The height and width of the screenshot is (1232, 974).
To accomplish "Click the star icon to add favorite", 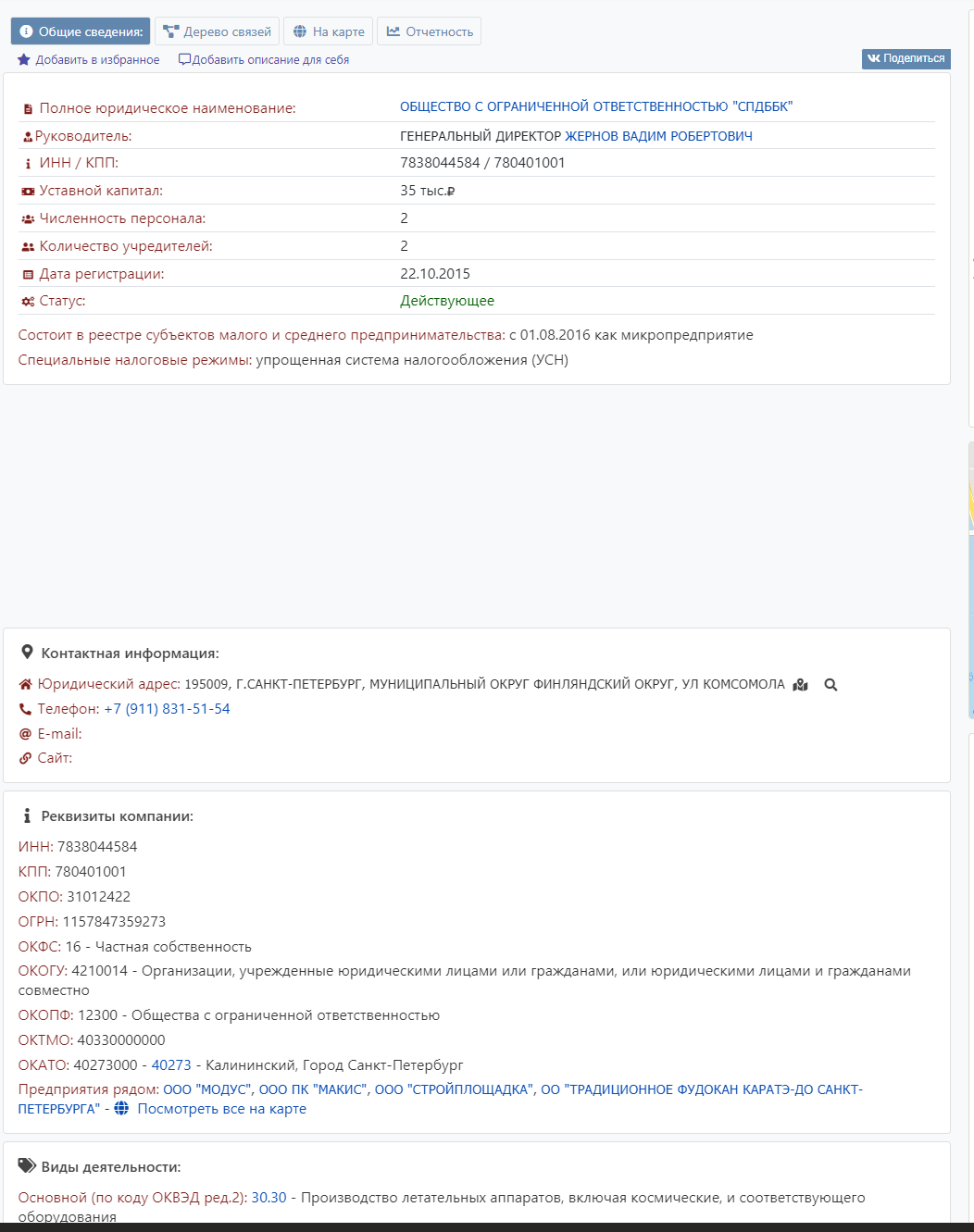I will (x=24, y=60).
